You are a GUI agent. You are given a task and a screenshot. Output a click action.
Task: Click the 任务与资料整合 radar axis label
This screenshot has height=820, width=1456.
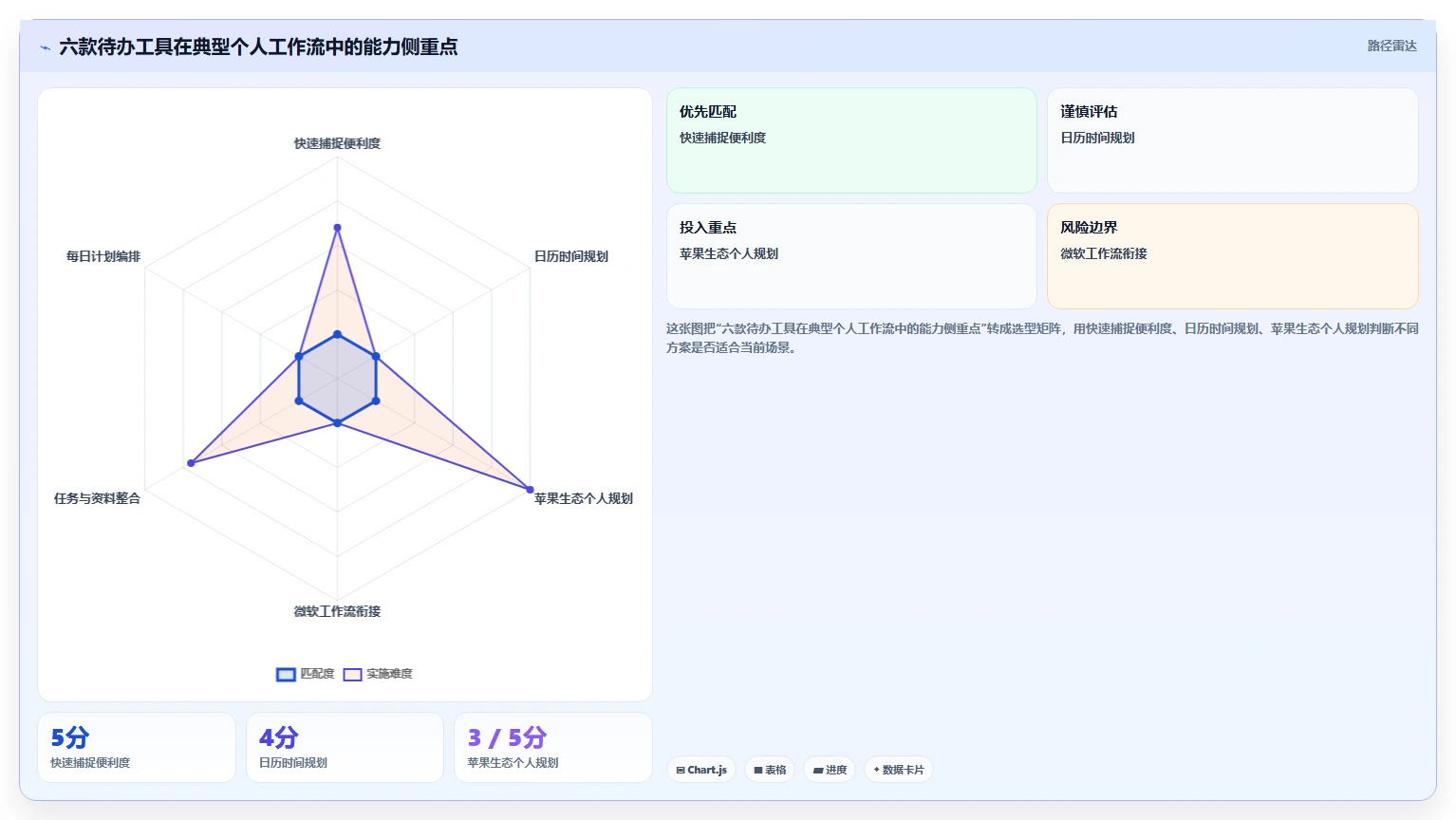pyautogui.click(x=97, y=498)
